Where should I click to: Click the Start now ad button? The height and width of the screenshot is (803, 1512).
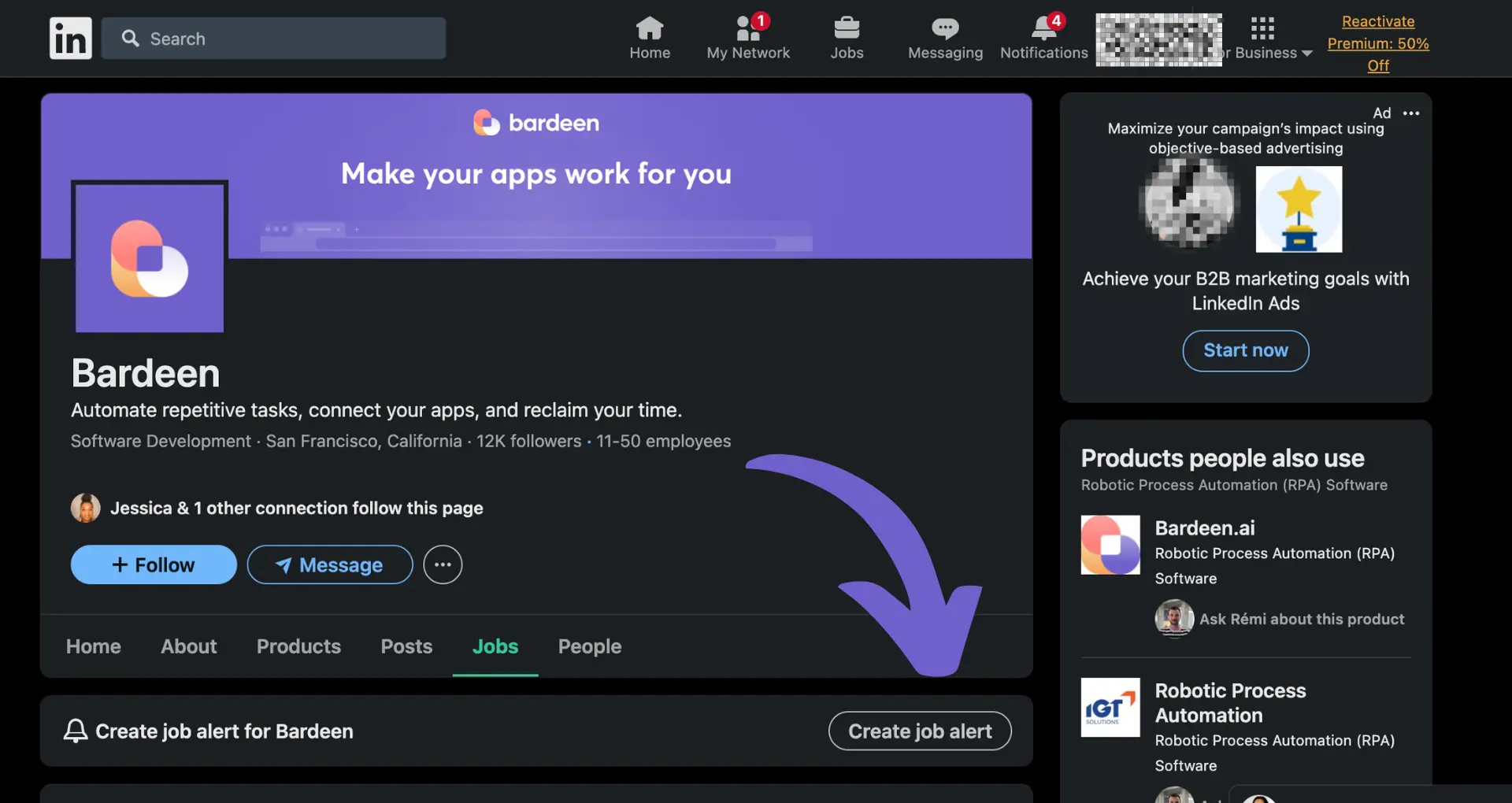1246,350
